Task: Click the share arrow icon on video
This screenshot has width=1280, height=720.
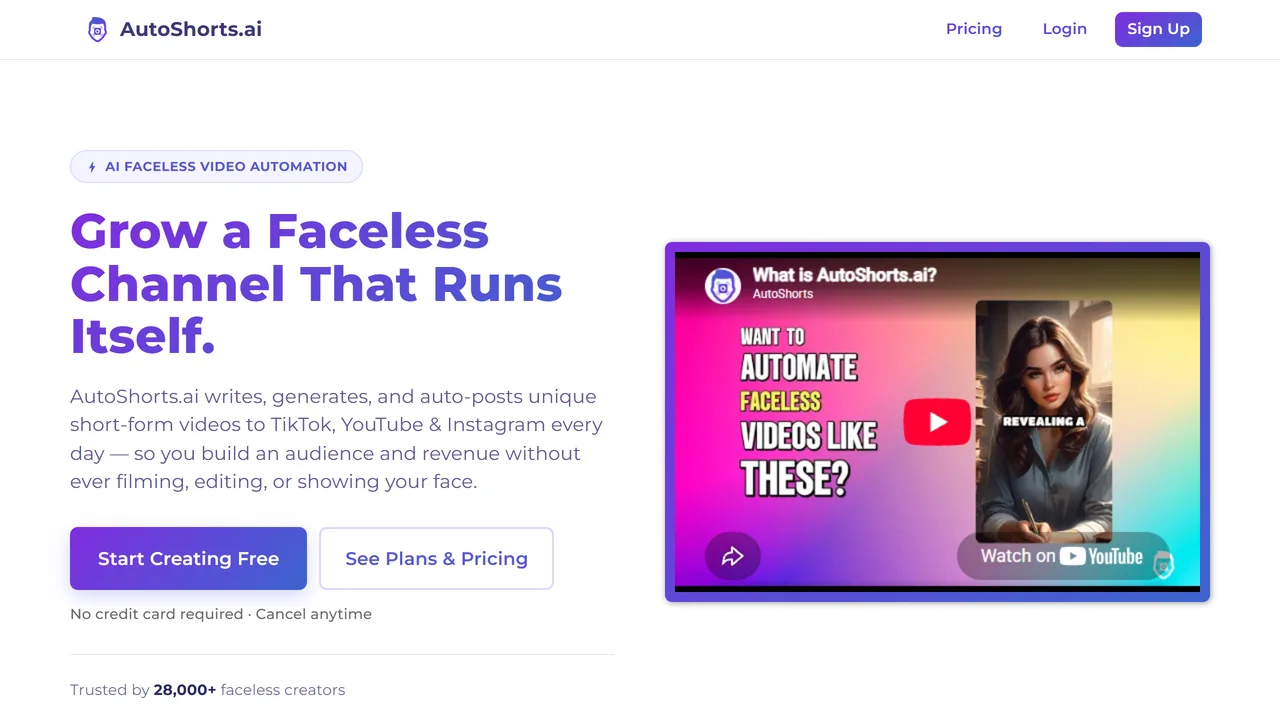Action: pyautogui.click(x=733, y=556)
